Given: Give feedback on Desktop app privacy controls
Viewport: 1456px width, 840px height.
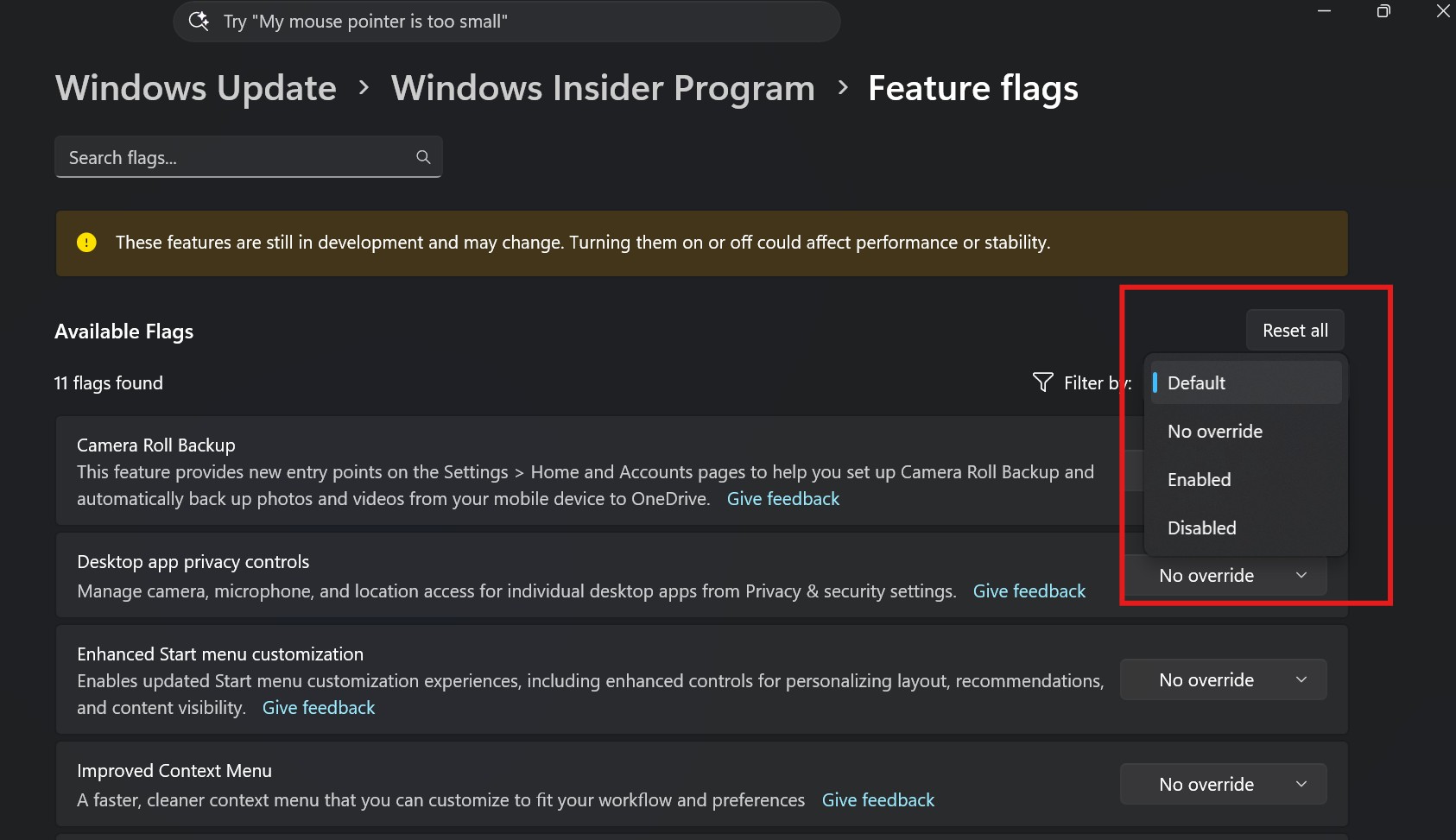Looking at the screenshot, I should click(1029, 591).
